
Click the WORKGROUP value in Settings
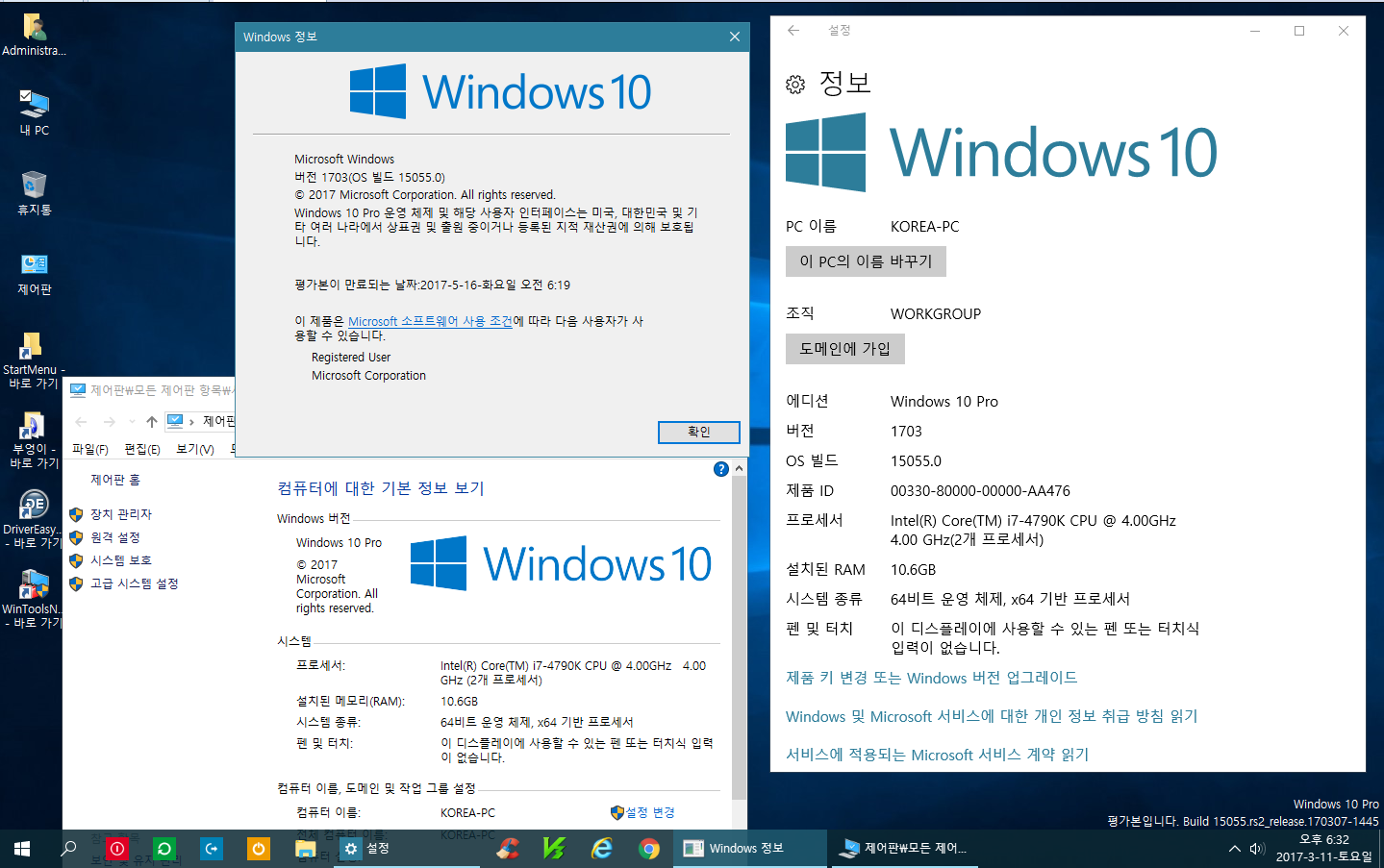936,313
